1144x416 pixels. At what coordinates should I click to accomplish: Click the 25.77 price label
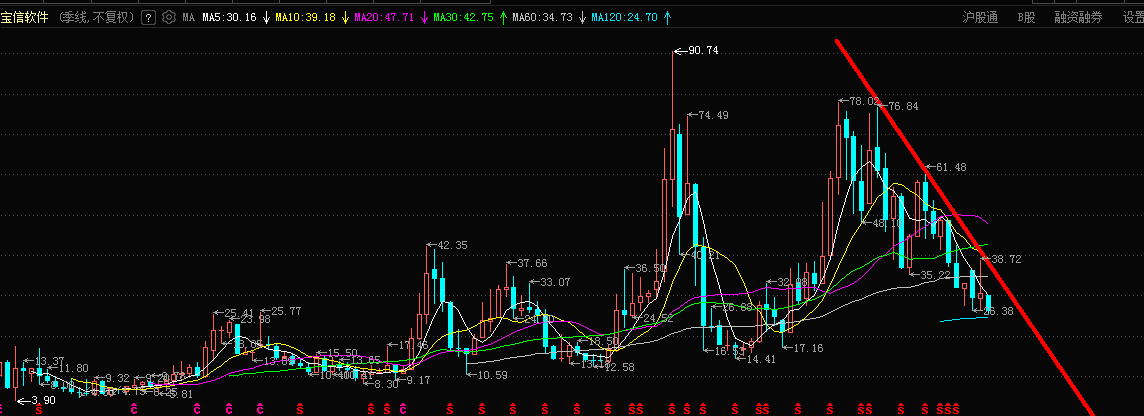coord(286,311)
